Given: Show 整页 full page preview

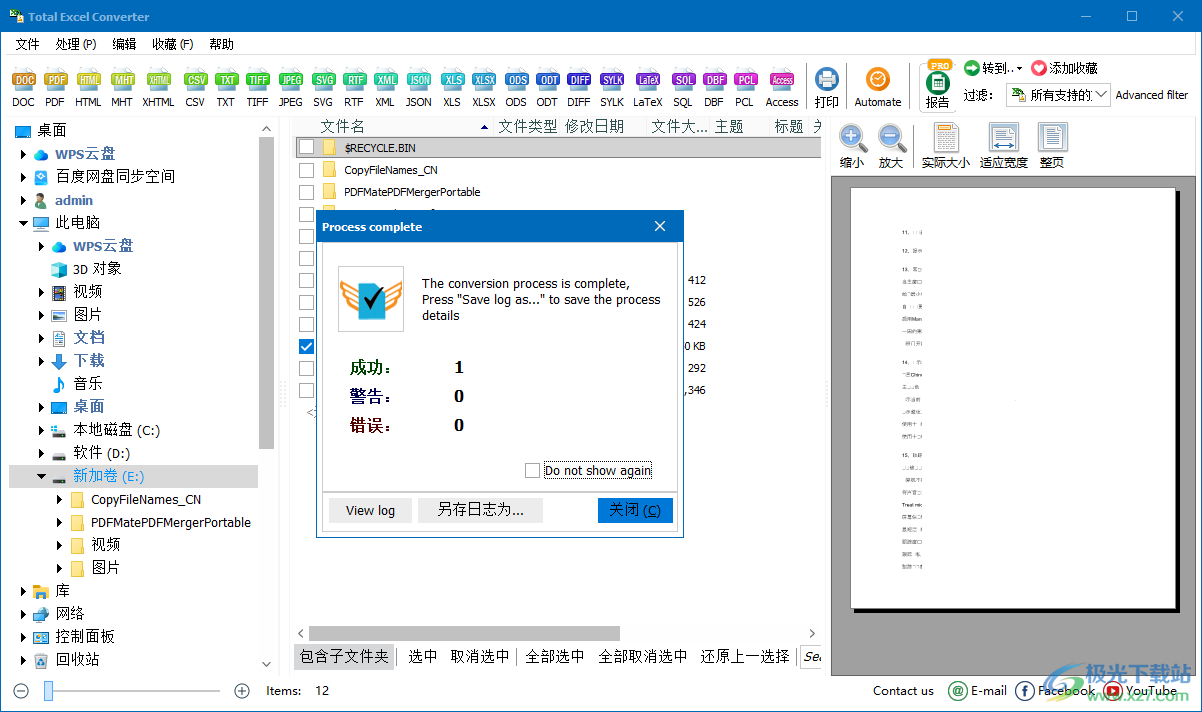Looking at the screenshot, I should pos(1052,146).
